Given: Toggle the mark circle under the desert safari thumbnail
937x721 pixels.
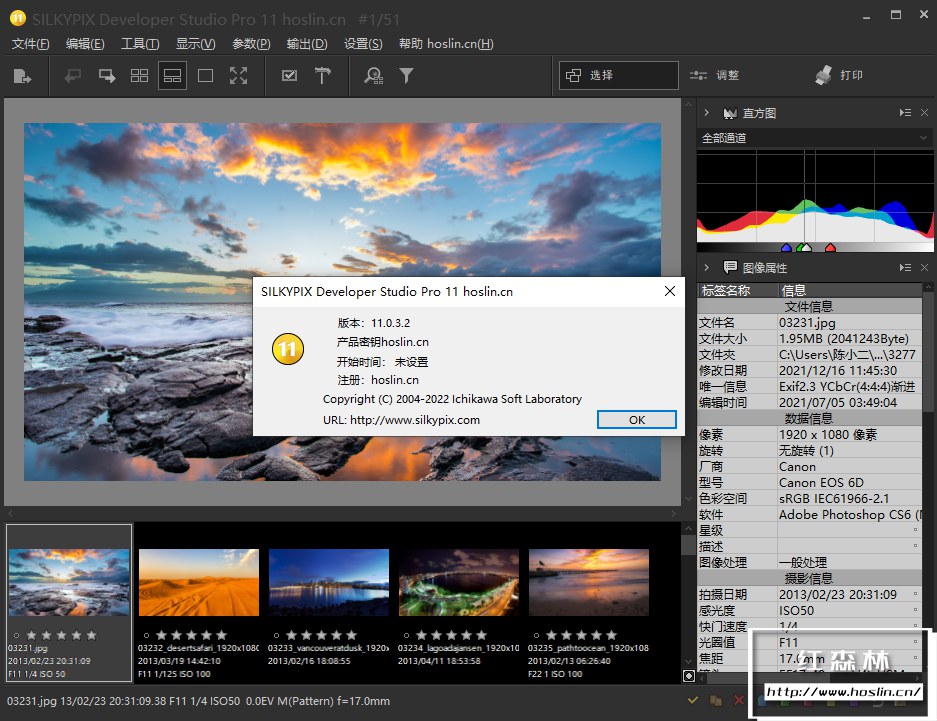Looking at the screenshot, I should [x=146, y=635].
